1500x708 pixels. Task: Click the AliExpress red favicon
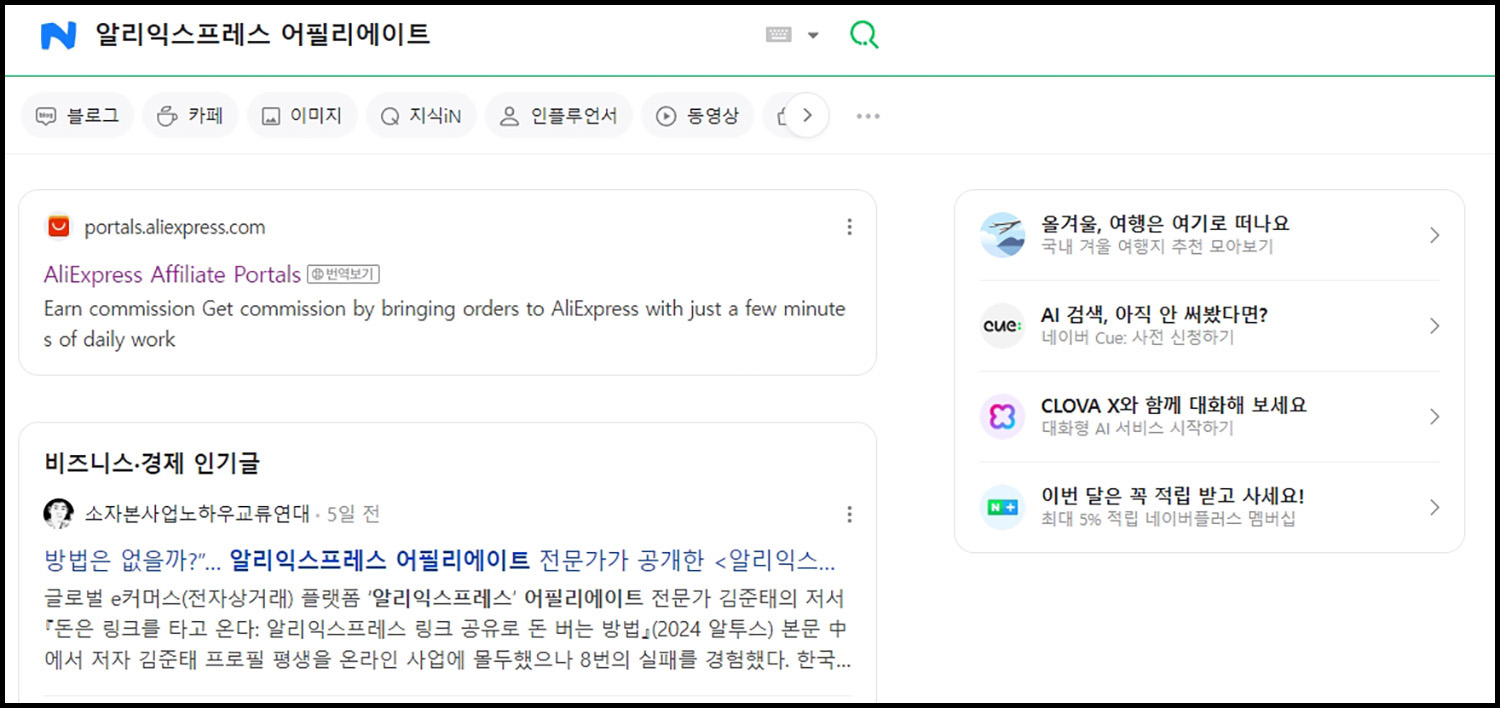point(59,227)
